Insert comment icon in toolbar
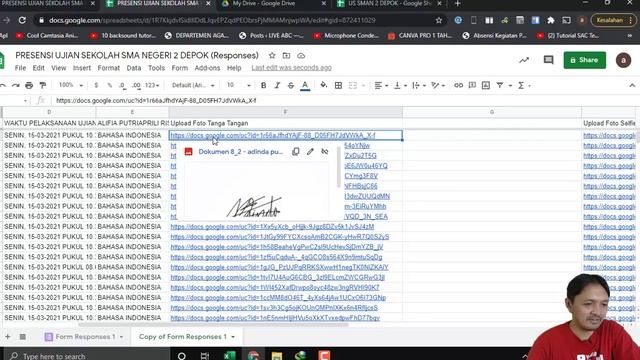This screenshot has height=360, width=640. tap(472, 85)
